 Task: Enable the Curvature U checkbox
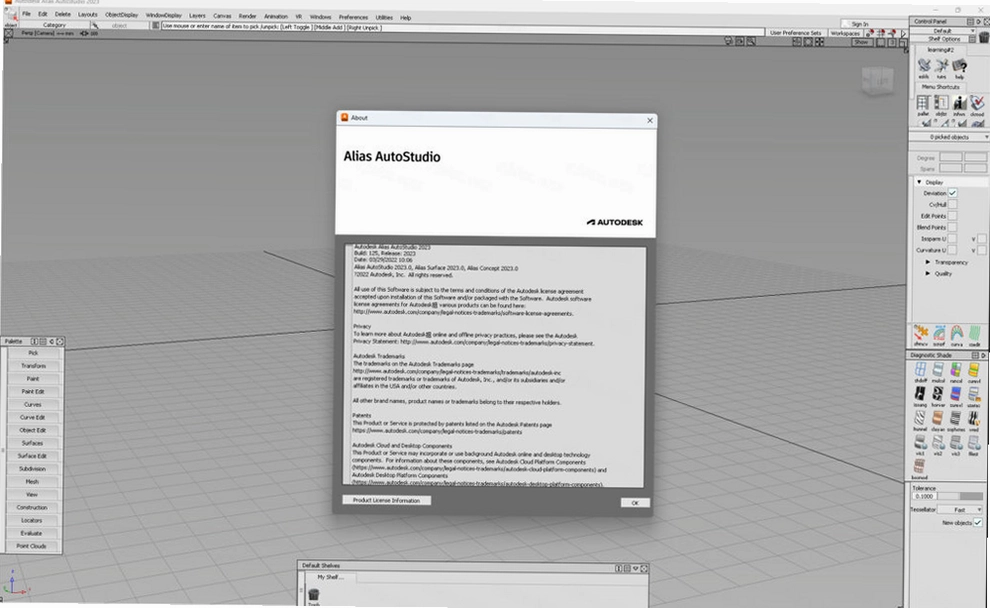tap(951, 249)
